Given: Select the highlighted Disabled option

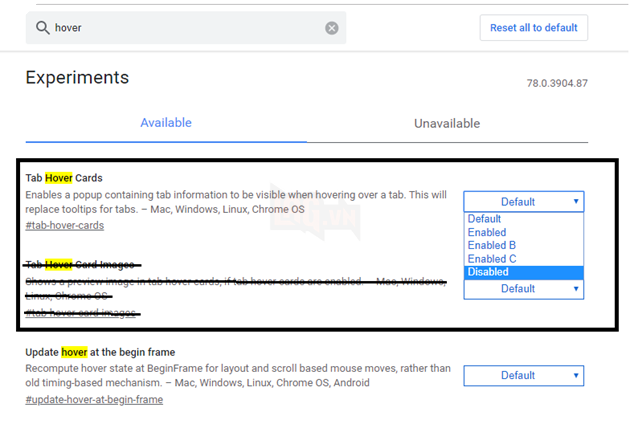Looking at the screenshot, I should tap(523, 272).
